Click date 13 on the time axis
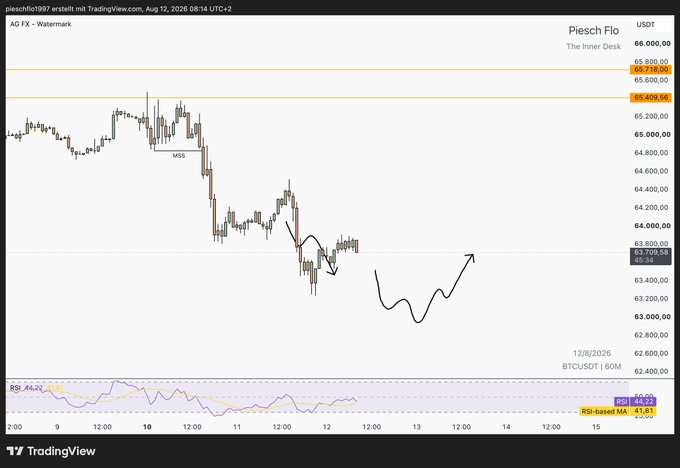Viewport: 680px width, 468px height. [416, 427]
